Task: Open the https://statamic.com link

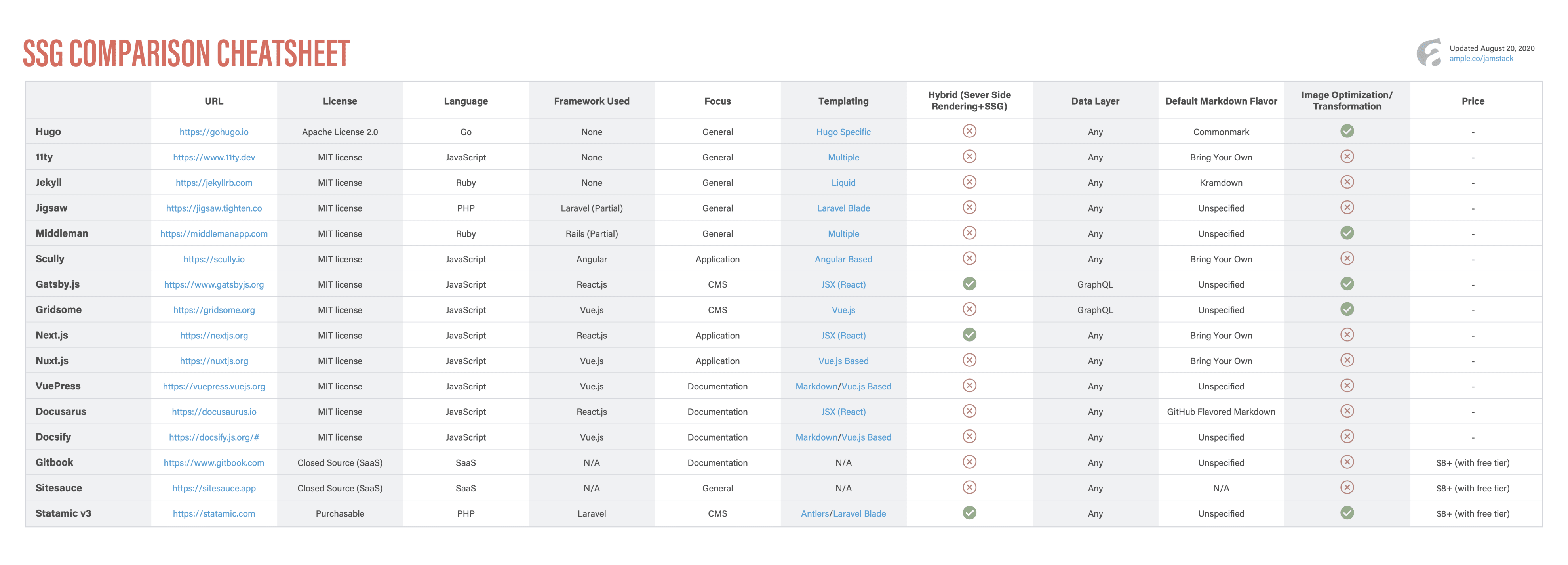Action: tap(214, 514)
